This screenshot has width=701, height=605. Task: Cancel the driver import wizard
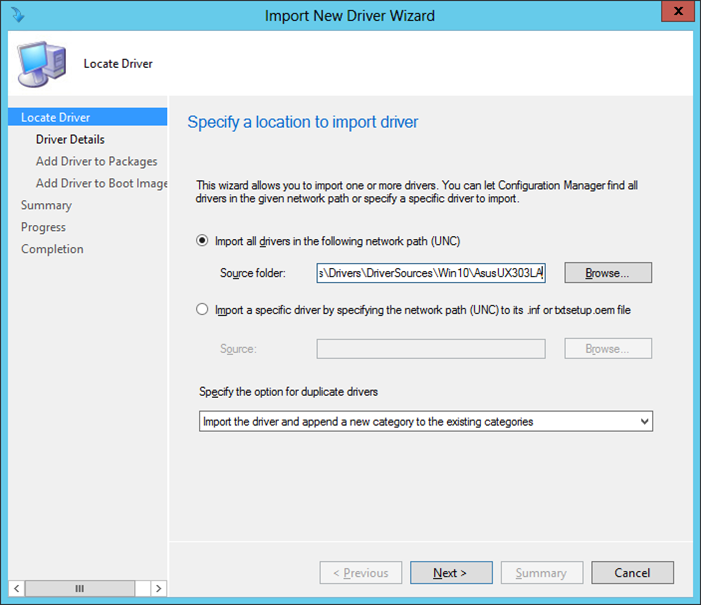point(632,573)
